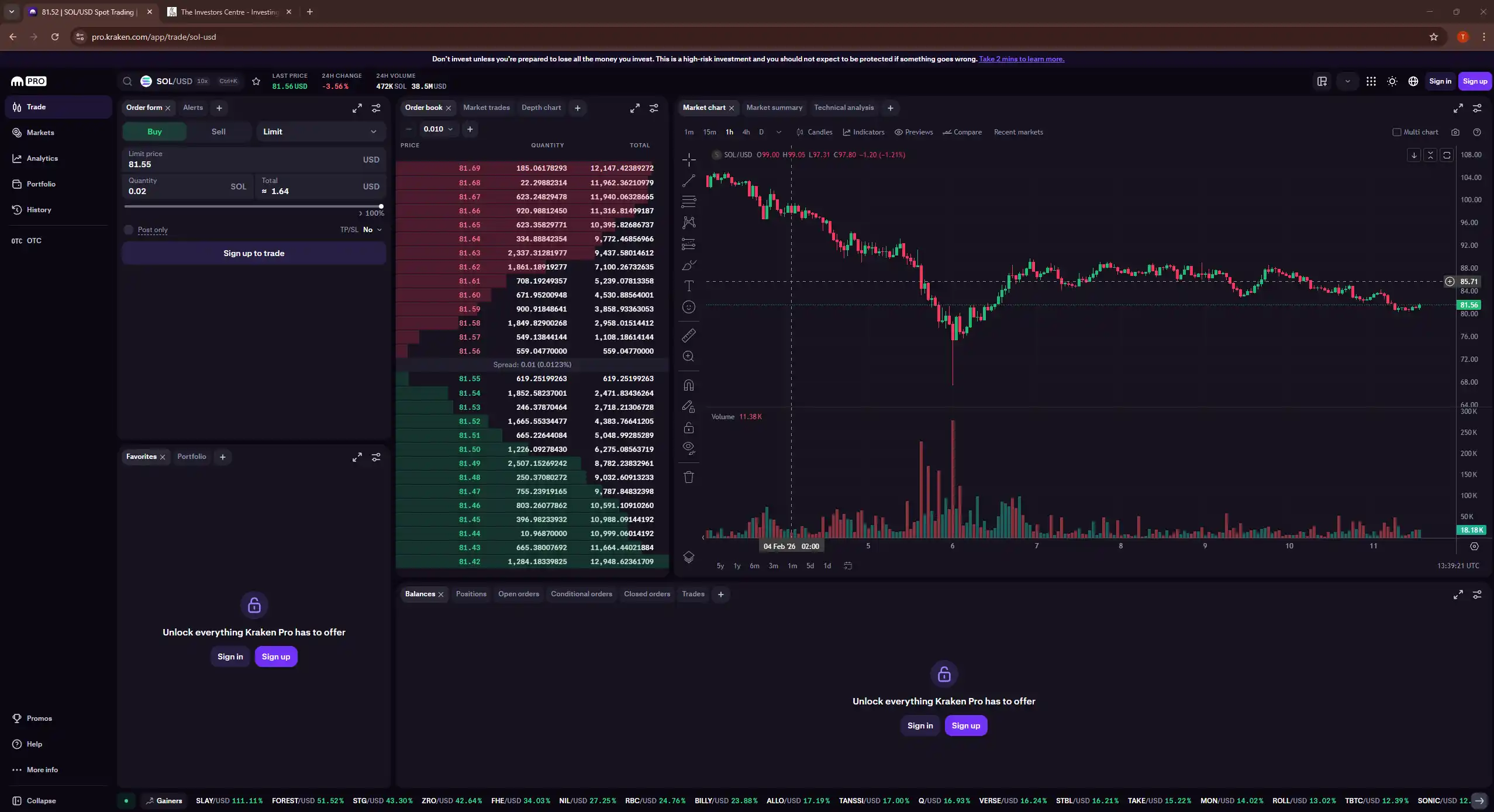Image resolution: width=1494 pixels, height=812 pixels.
Task: Click the quantity slider track
Action: tap(253, 206)
